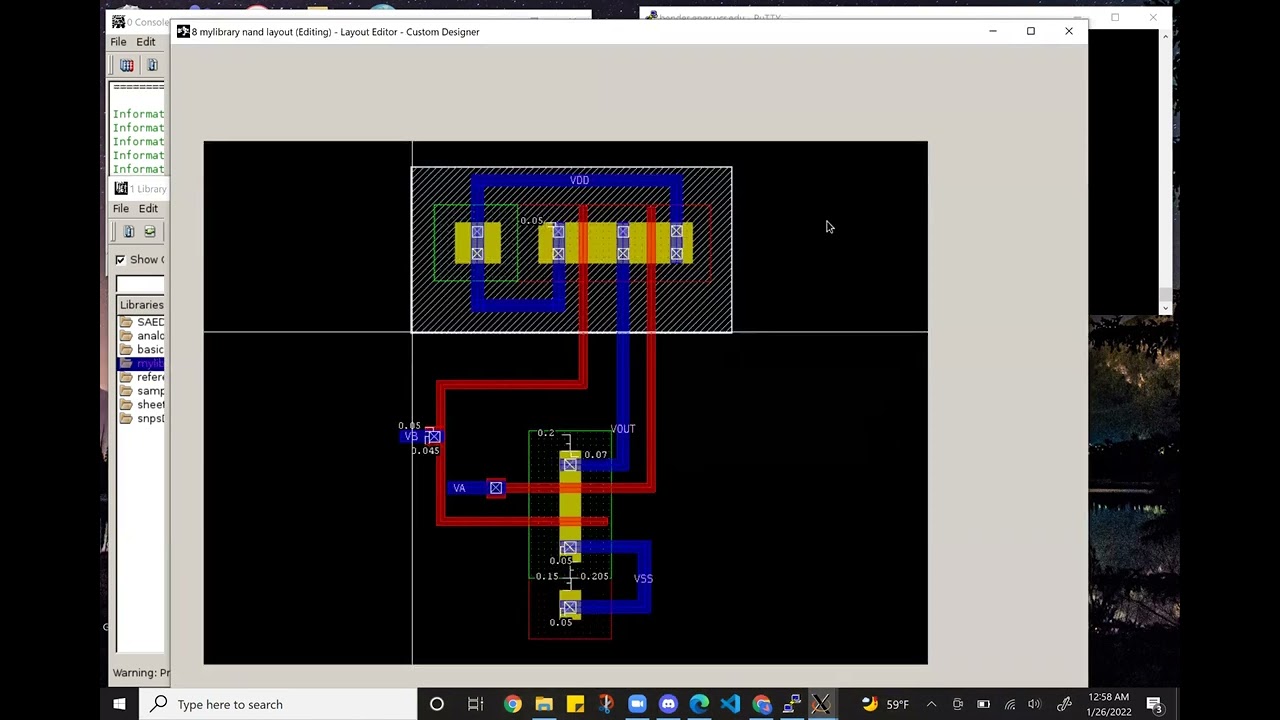1280x720 pixels.
Task: Open Microsoft Edge from taskbar
Action: (699, 704)
